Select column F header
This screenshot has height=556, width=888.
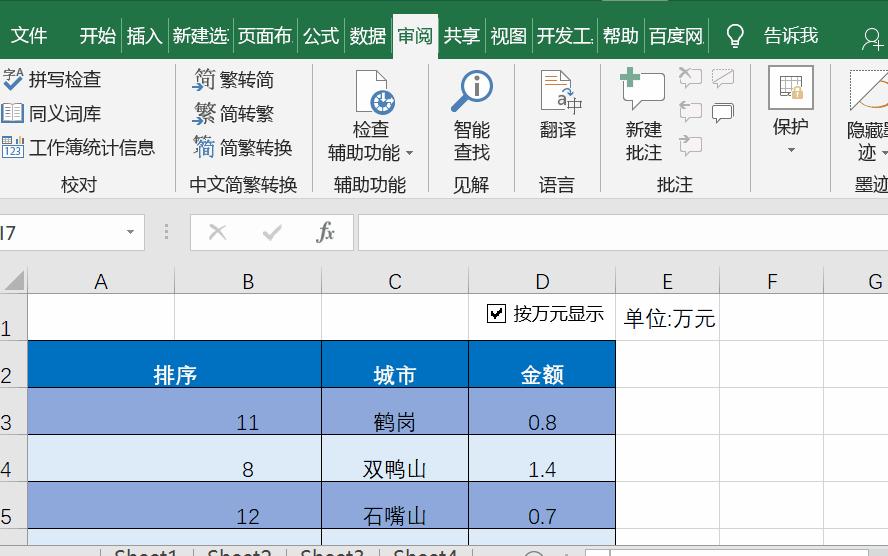pos(772,281)
